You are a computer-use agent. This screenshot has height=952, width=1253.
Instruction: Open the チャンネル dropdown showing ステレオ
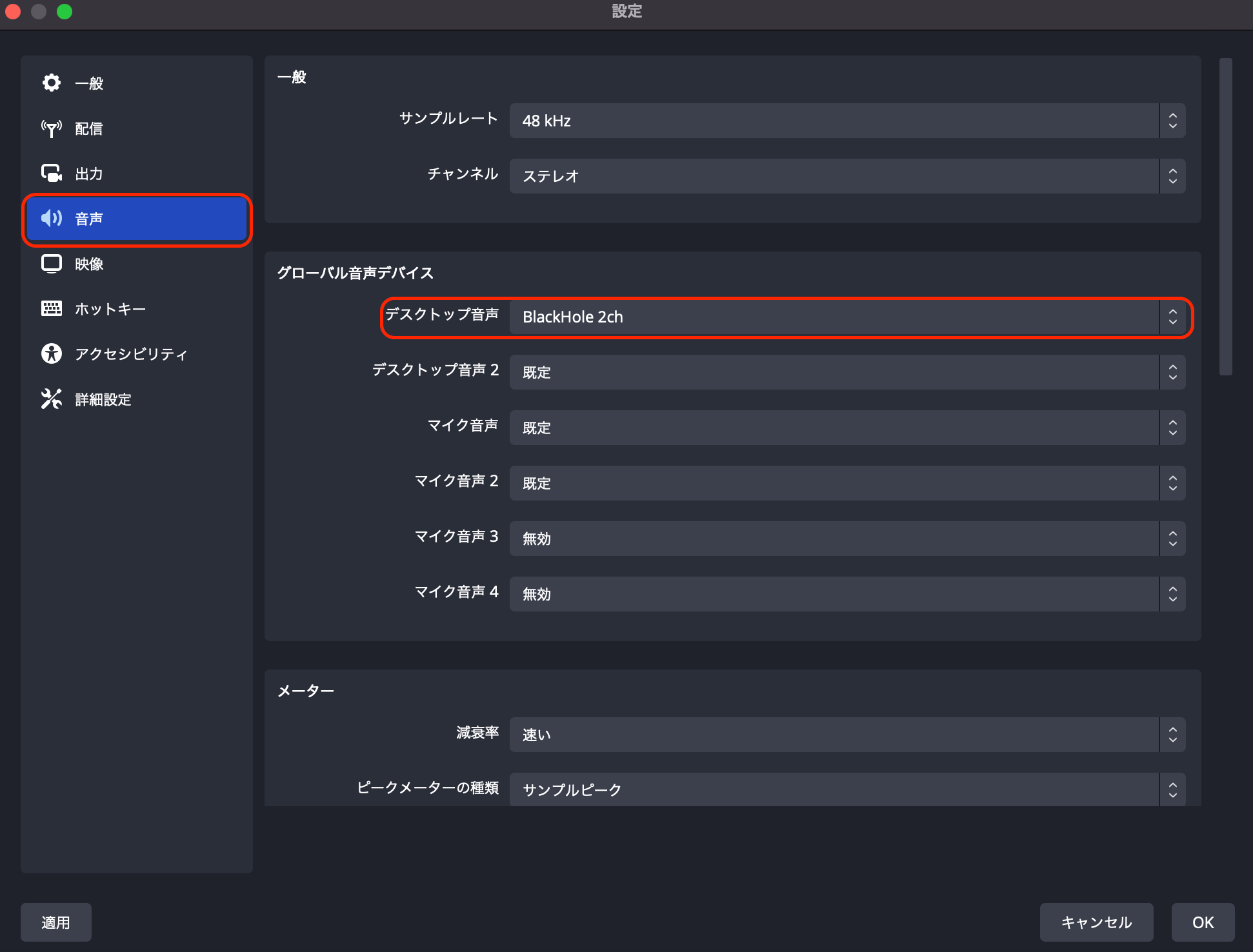tap(845, 176)
